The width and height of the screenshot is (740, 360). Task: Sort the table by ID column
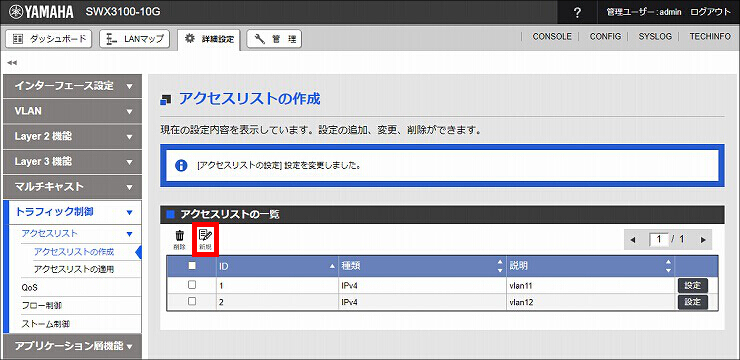[277, 266]
